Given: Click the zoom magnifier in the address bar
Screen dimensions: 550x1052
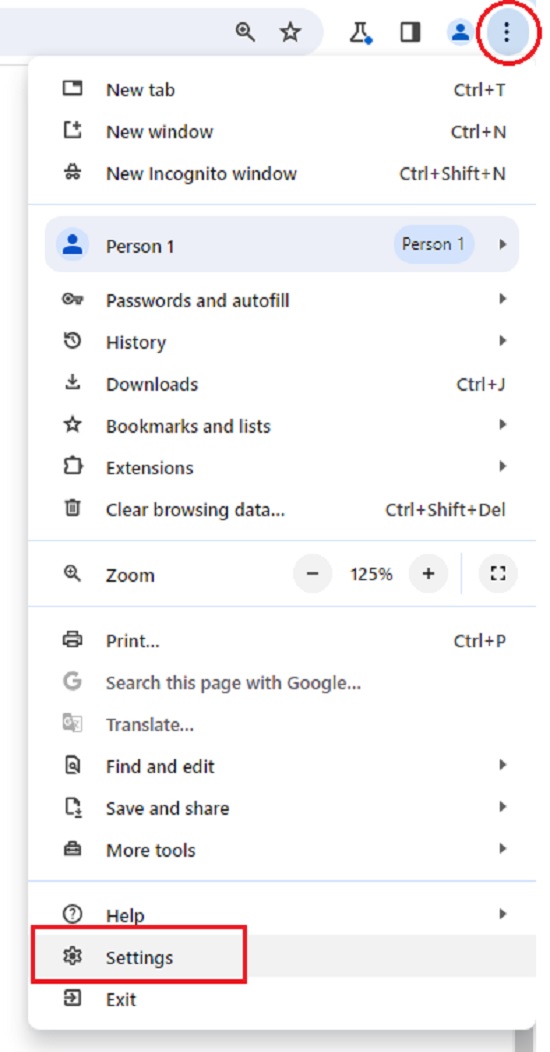Looking at the screenshot, I should point(245,32).
